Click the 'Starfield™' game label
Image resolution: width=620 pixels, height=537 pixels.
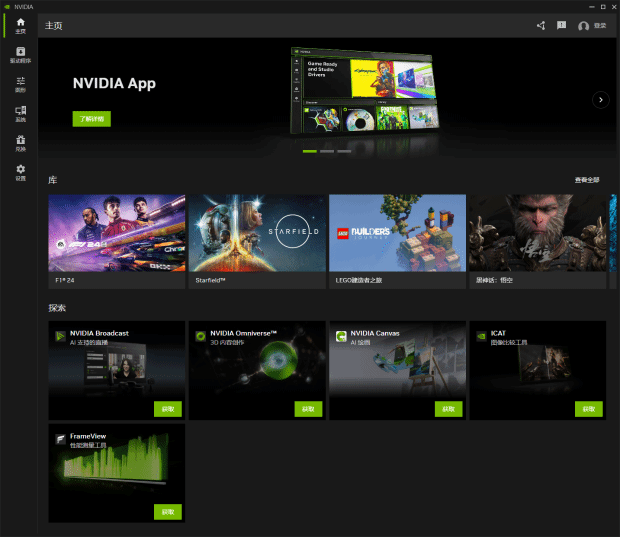(x=210, y=280)
